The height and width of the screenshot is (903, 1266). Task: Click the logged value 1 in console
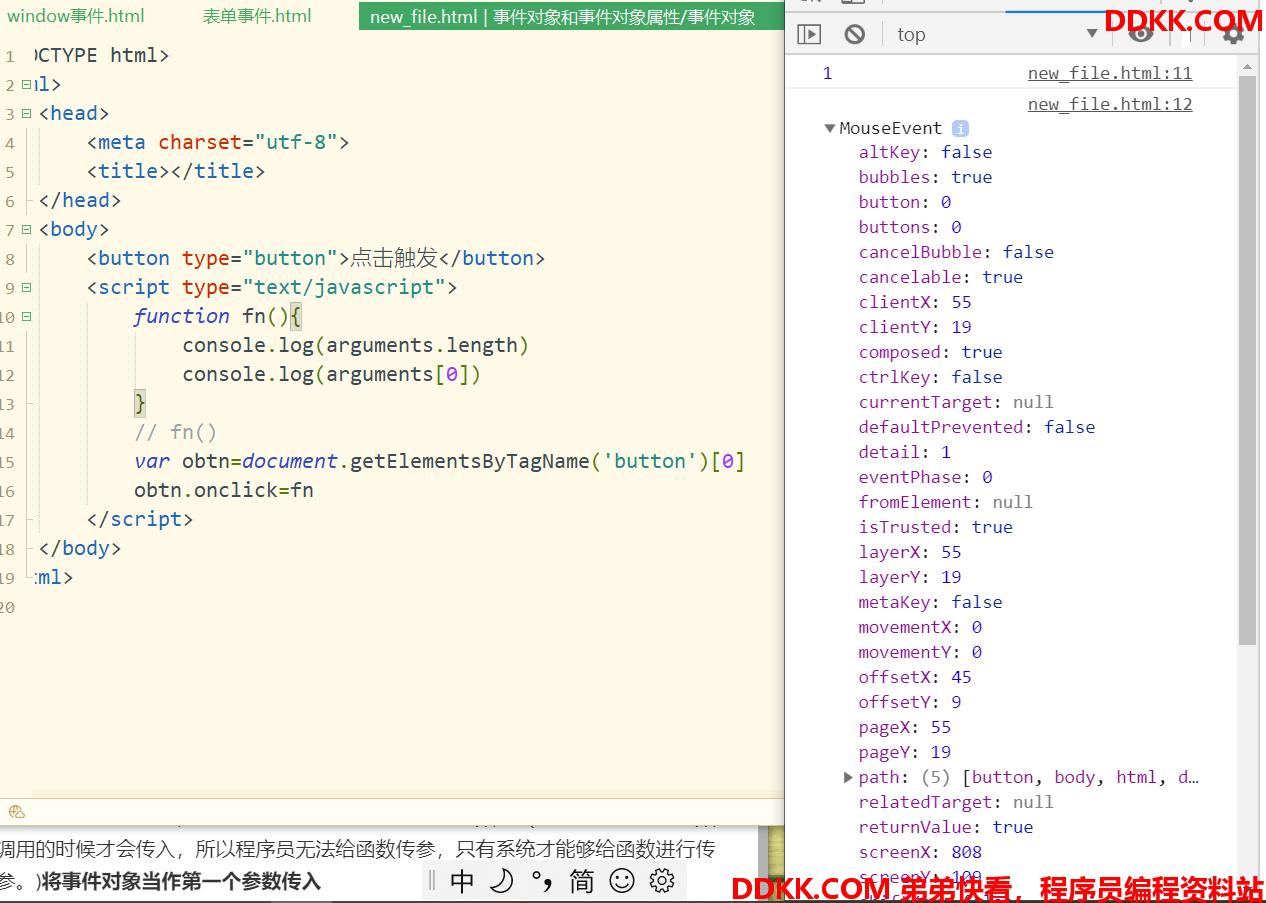827,73
